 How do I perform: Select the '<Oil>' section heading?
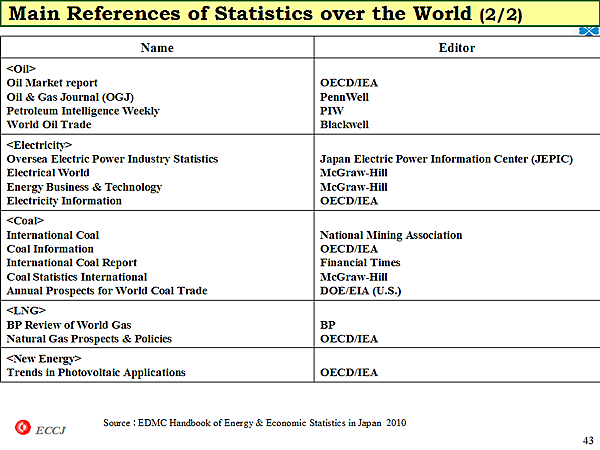point(21,69)
